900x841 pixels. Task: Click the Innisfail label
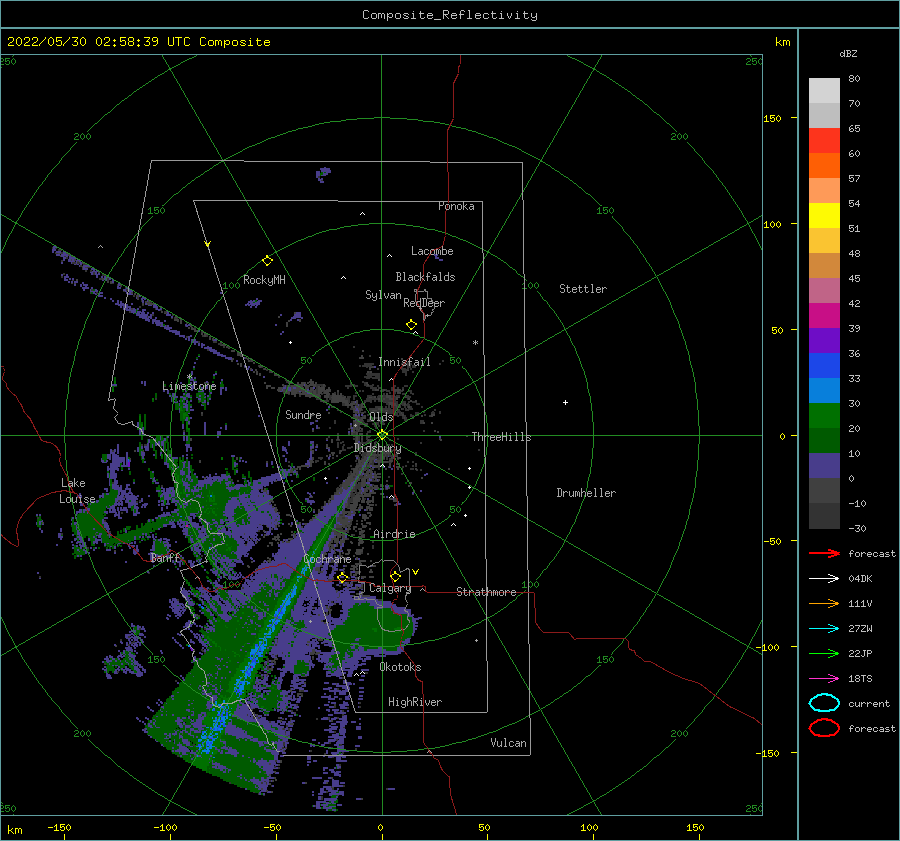coord(404,362)
